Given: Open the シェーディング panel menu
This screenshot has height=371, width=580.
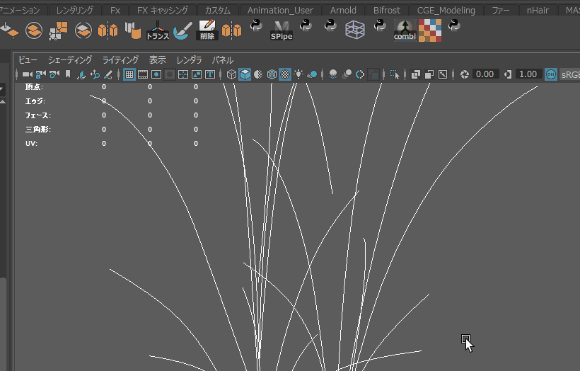Looking at the screenshot, I should coord(70,60).
